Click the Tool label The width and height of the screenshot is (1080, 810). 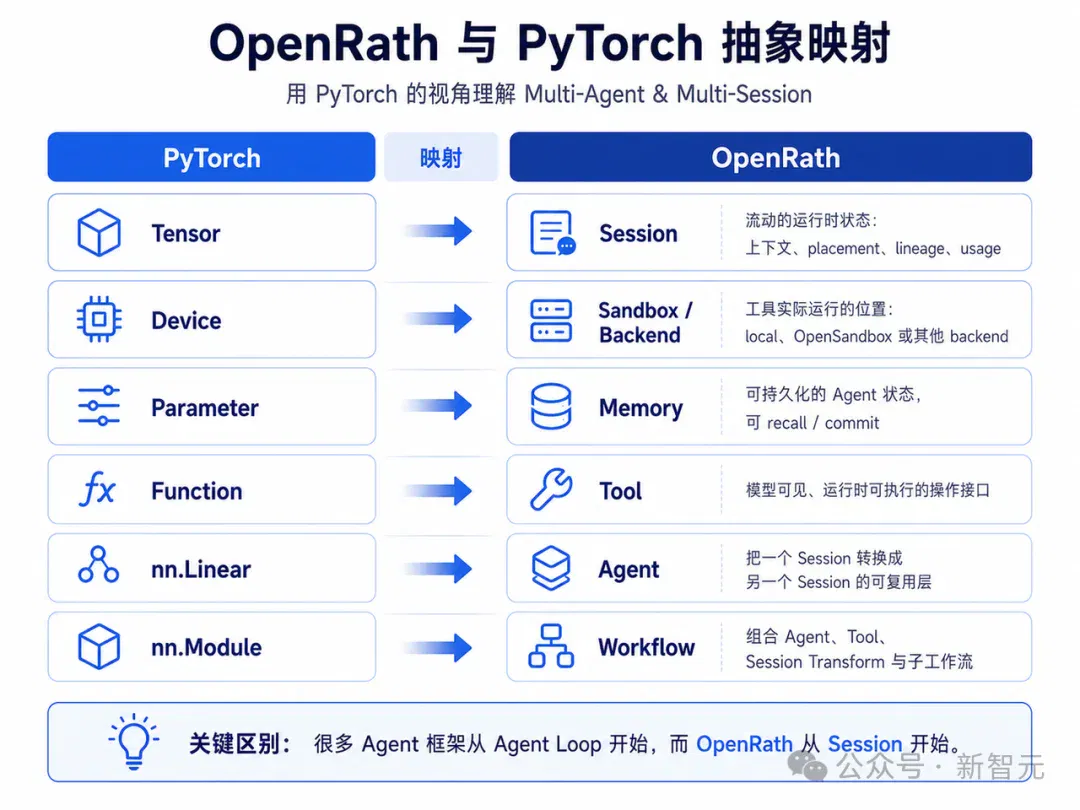point(621,491)
